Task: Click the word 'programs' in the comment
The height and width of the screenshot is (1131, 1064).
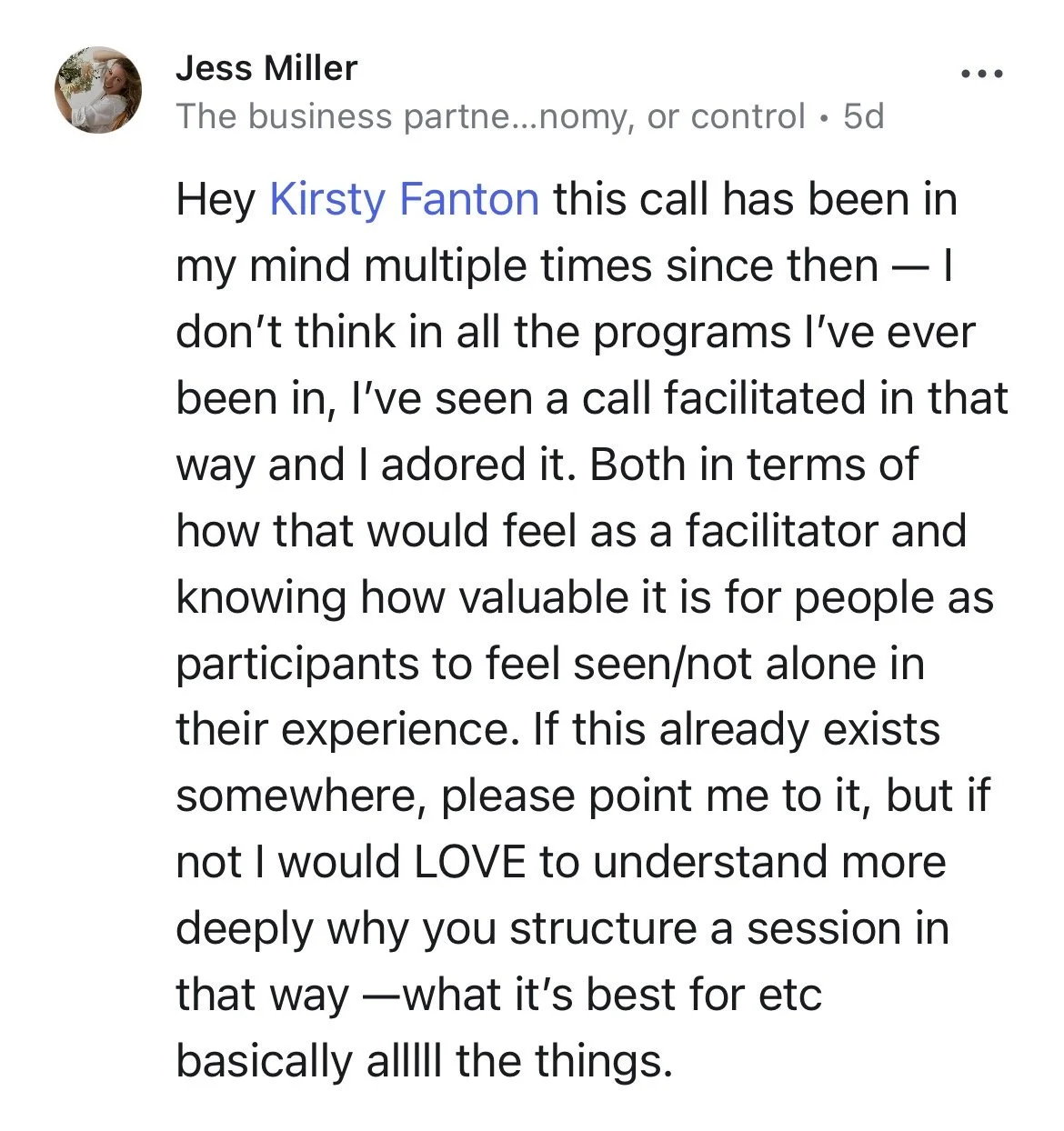Action: tap(692, 333)
